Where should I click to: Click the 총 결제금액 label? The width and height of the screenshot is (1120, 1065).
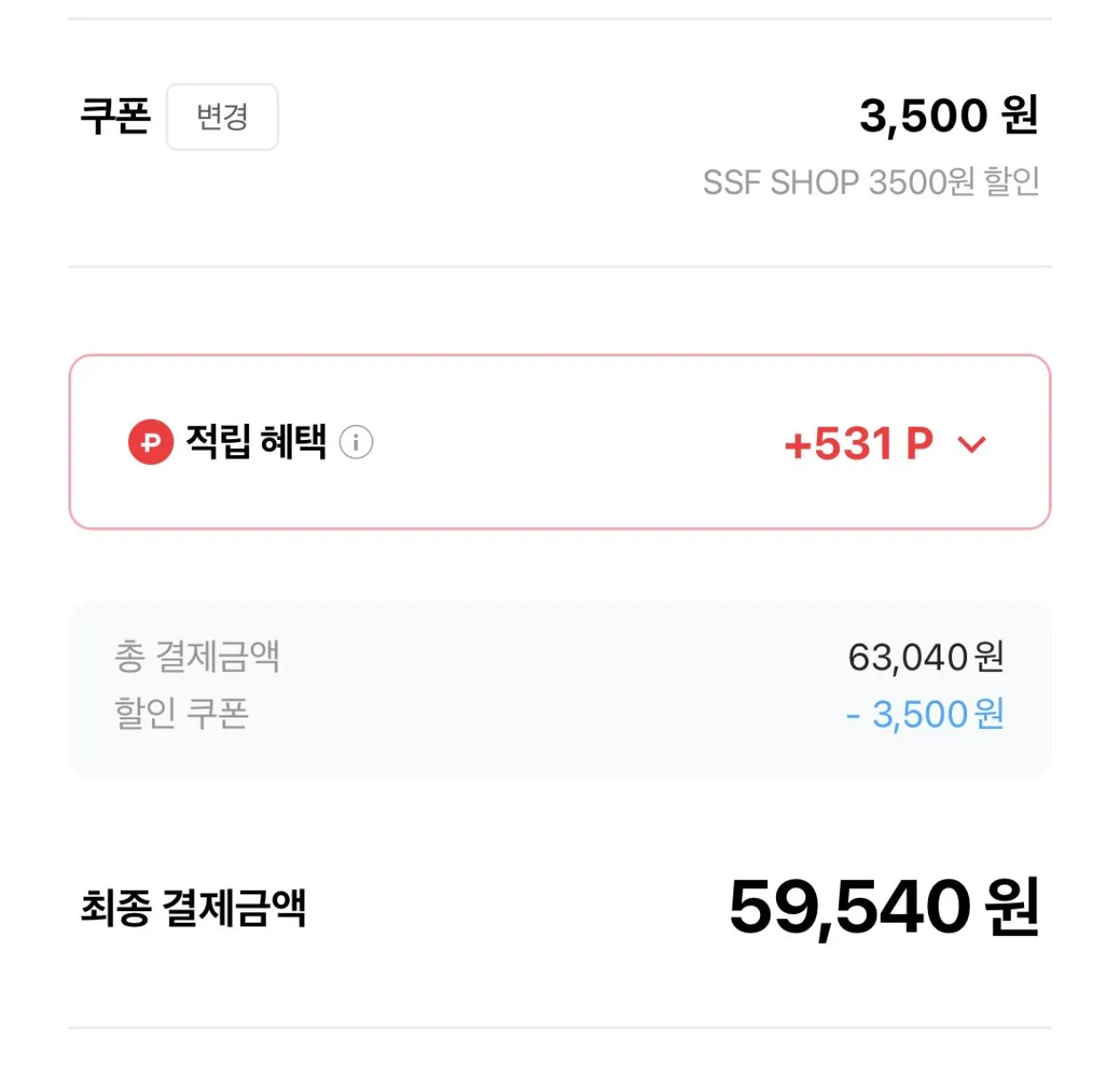point(196,657)
